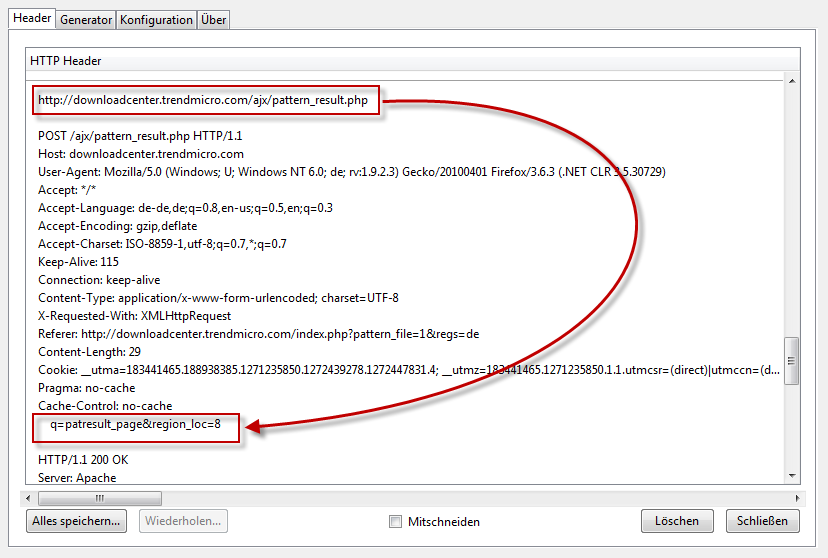Select the POST /ajx/pattern_result.php request line
The height and width of the screenshot is (558, 828).
tap(138, 136)
